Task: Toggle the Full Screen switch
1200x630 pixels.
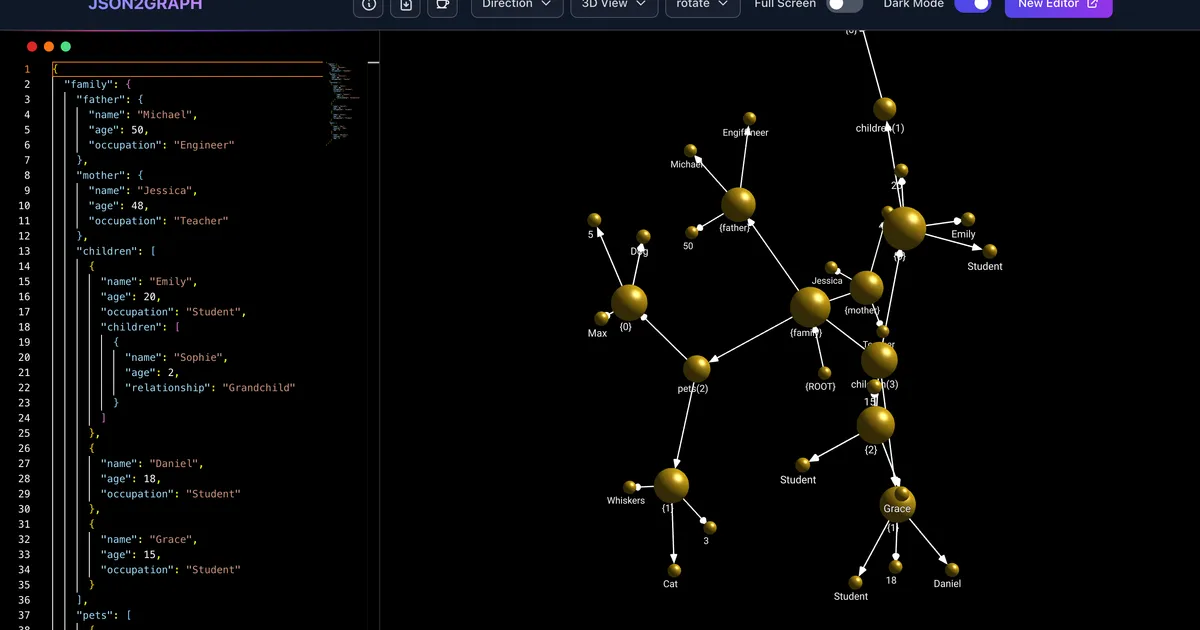Action: click(x=845, y=6)
